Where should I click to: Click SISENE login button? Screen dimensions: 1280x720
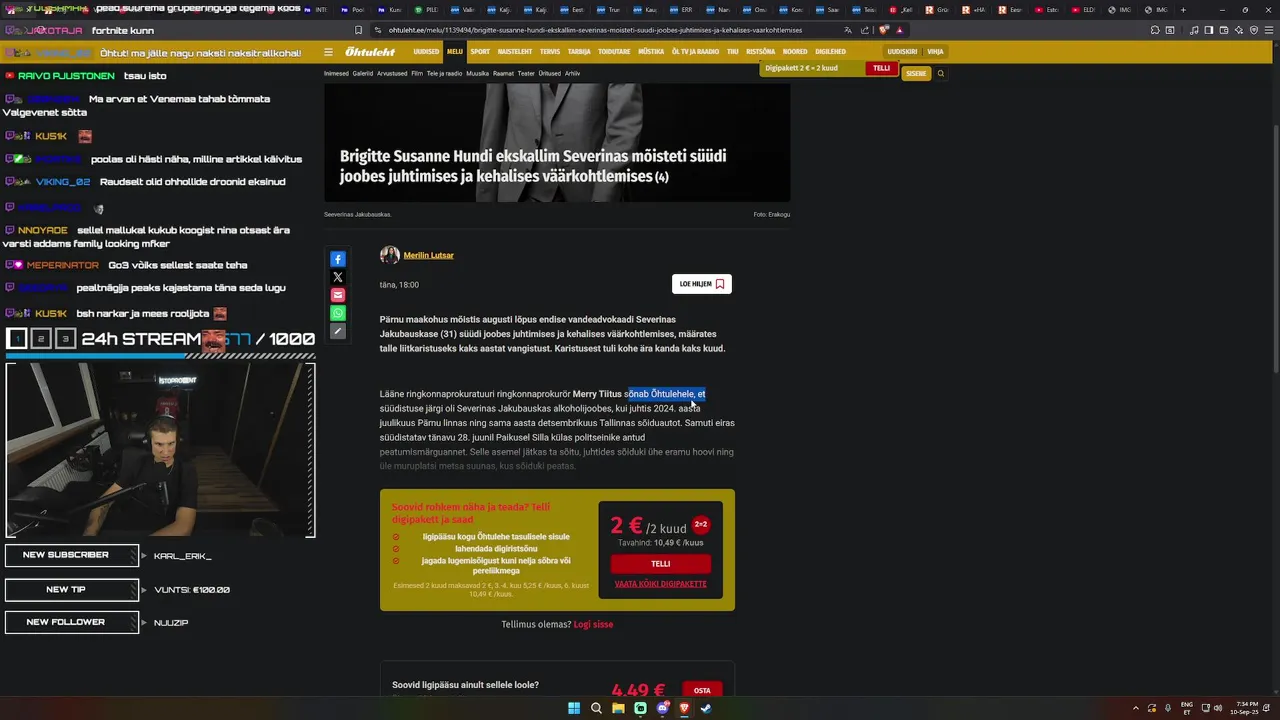tap(916, 73)
